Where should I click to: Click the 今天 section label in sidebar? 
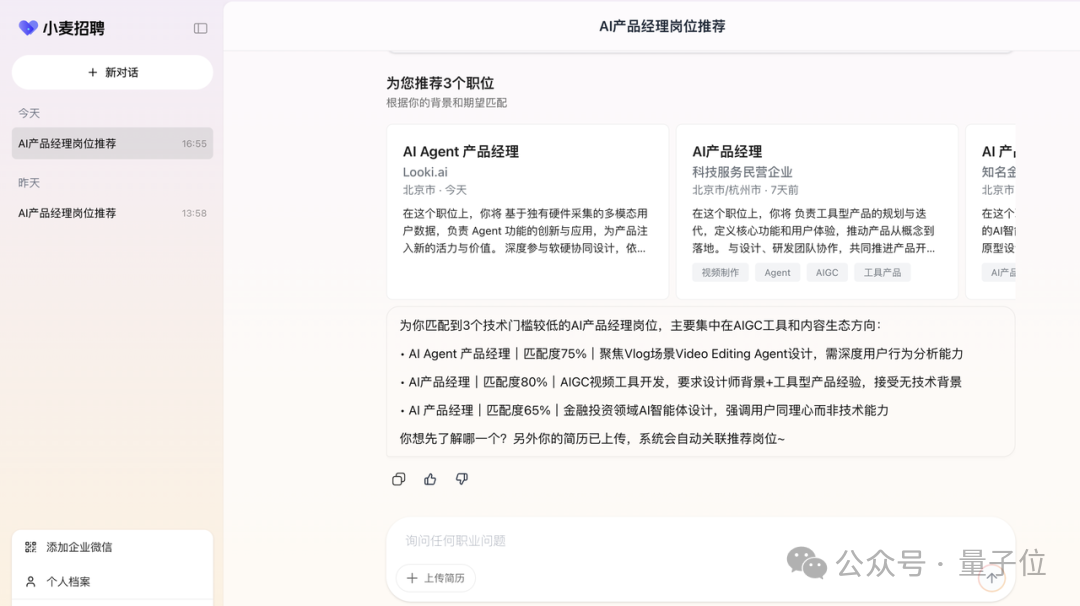[x=29, y=113]
